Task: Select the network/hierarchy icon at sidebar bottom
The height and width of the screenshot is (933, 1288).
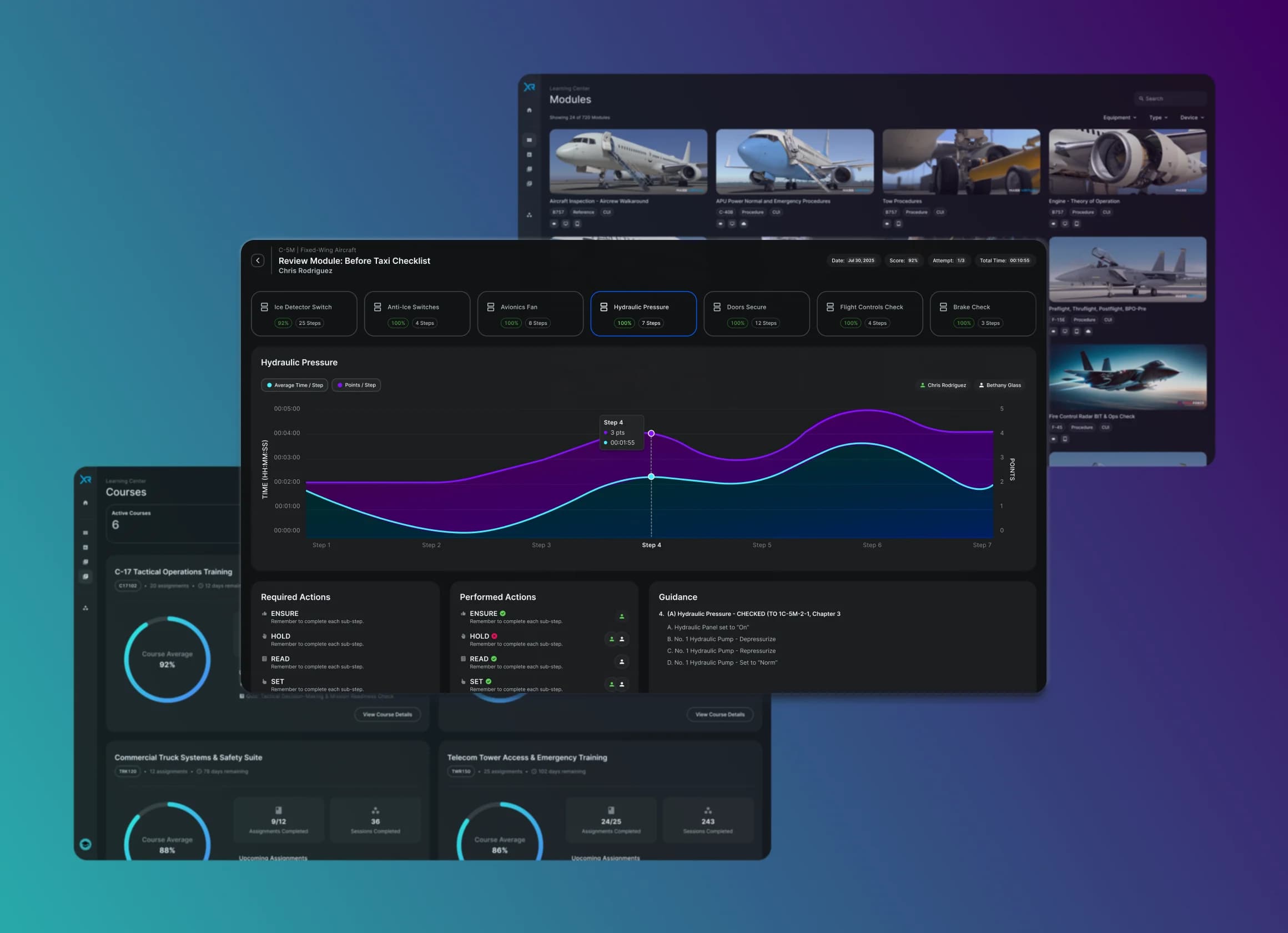Action: (529, 215)
